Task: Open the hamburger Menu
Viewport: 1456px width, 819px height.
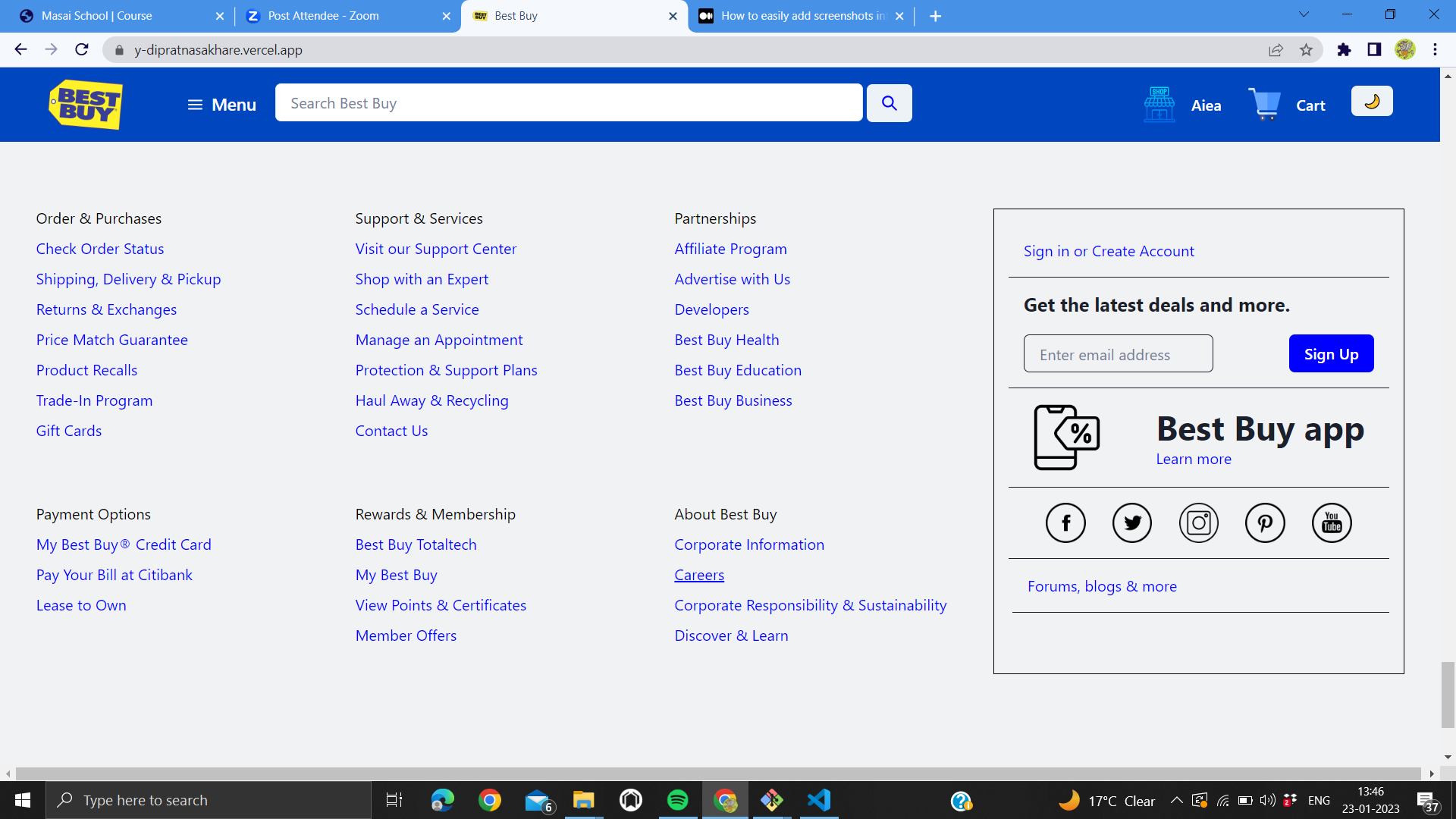Action: pos(221,105)
